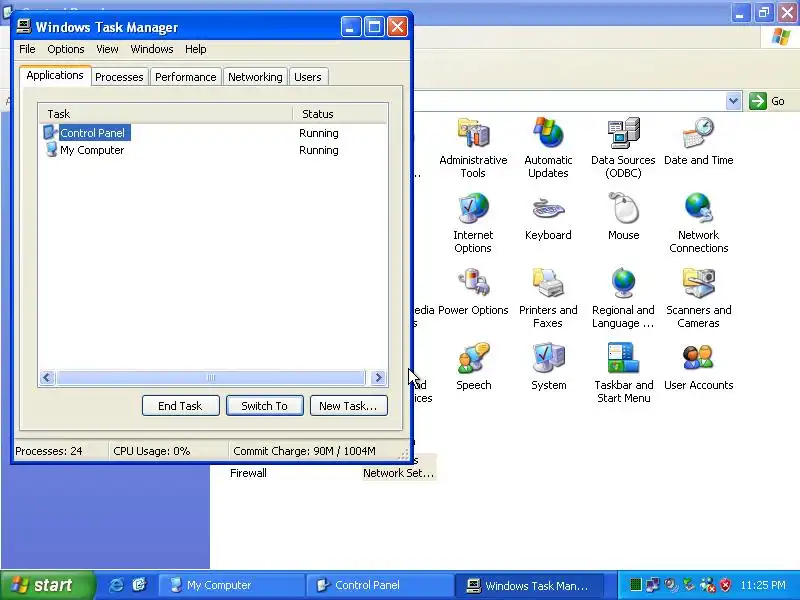Viewport: 800px width, 600px height.
Task: Select the Applications tab
Action: [55, 75]
